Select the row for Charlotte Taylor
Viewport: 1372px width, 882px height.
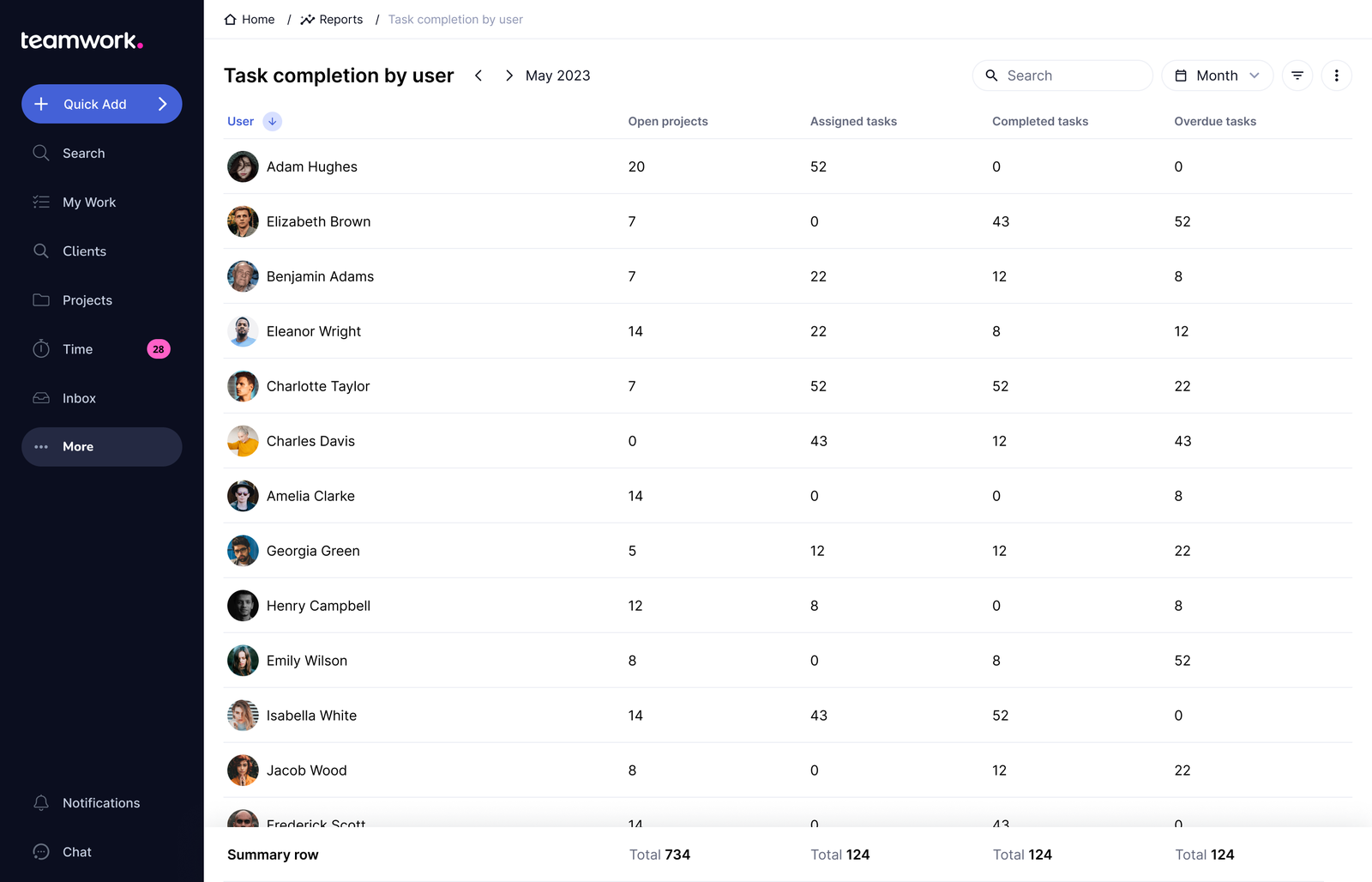tap(318, 386)
